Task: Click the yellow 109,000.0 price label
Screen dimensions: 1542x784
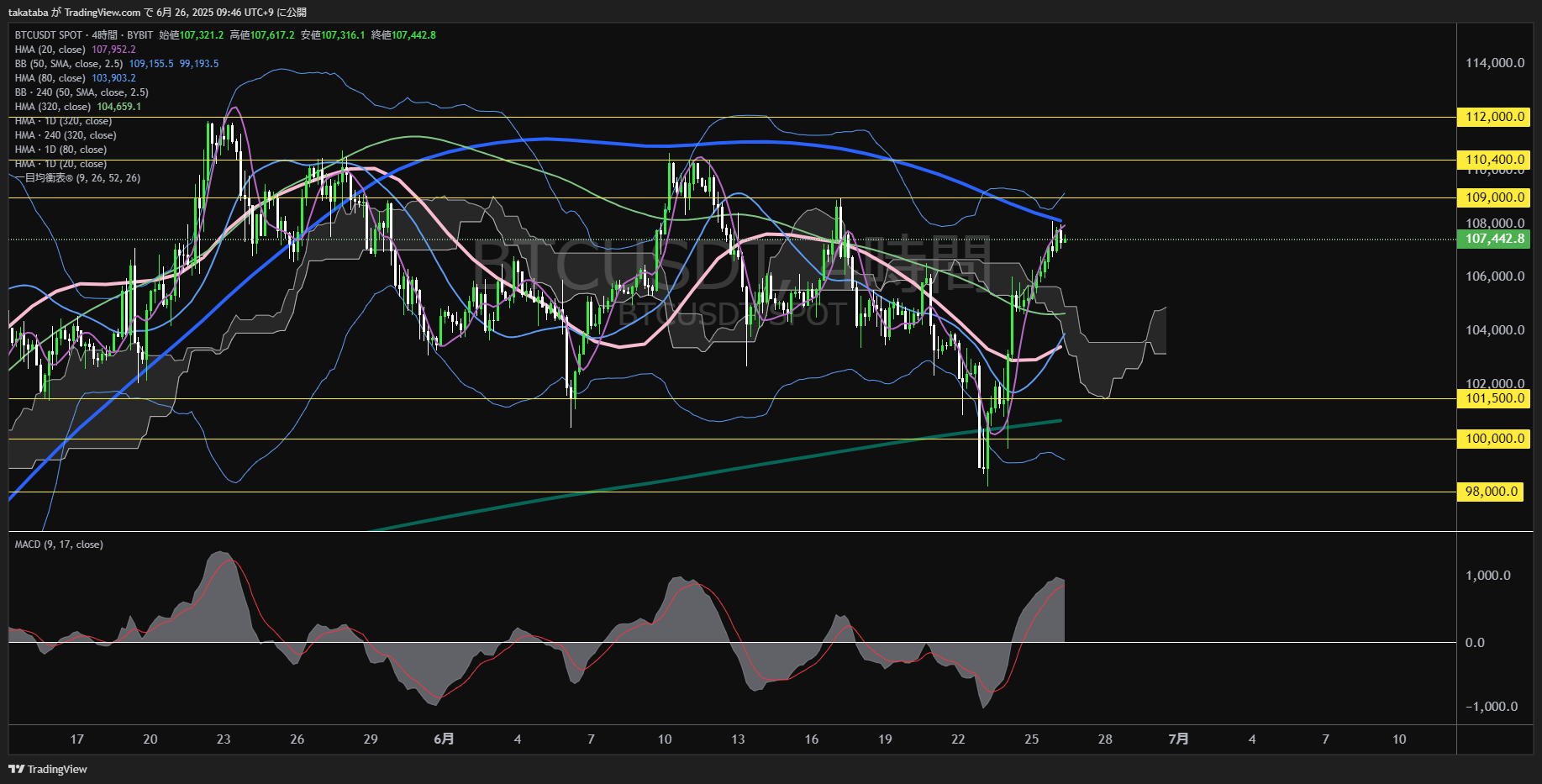Action: pyautogui.click(x=1493, y=197)
